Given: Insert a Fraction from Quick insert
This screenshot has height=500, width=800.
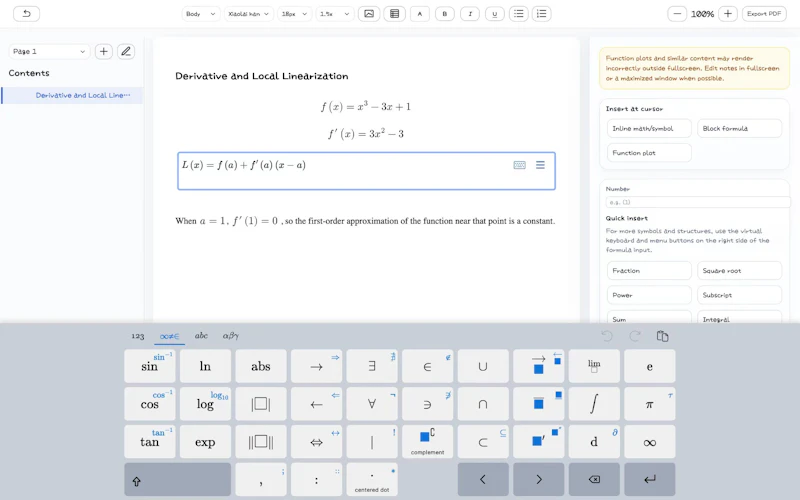Looking at the screenshot, I should 649,271.
